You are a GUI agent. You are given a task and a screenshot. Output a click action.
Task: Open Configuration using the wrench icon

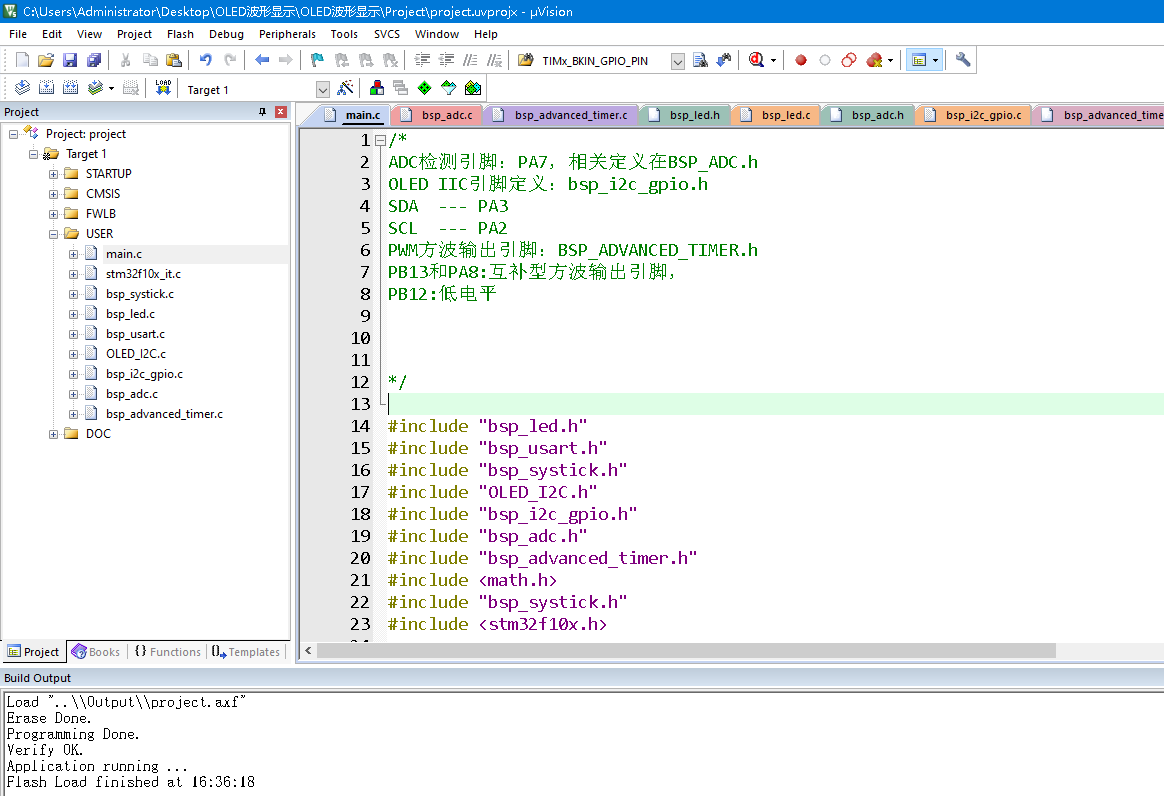point(963,60)
